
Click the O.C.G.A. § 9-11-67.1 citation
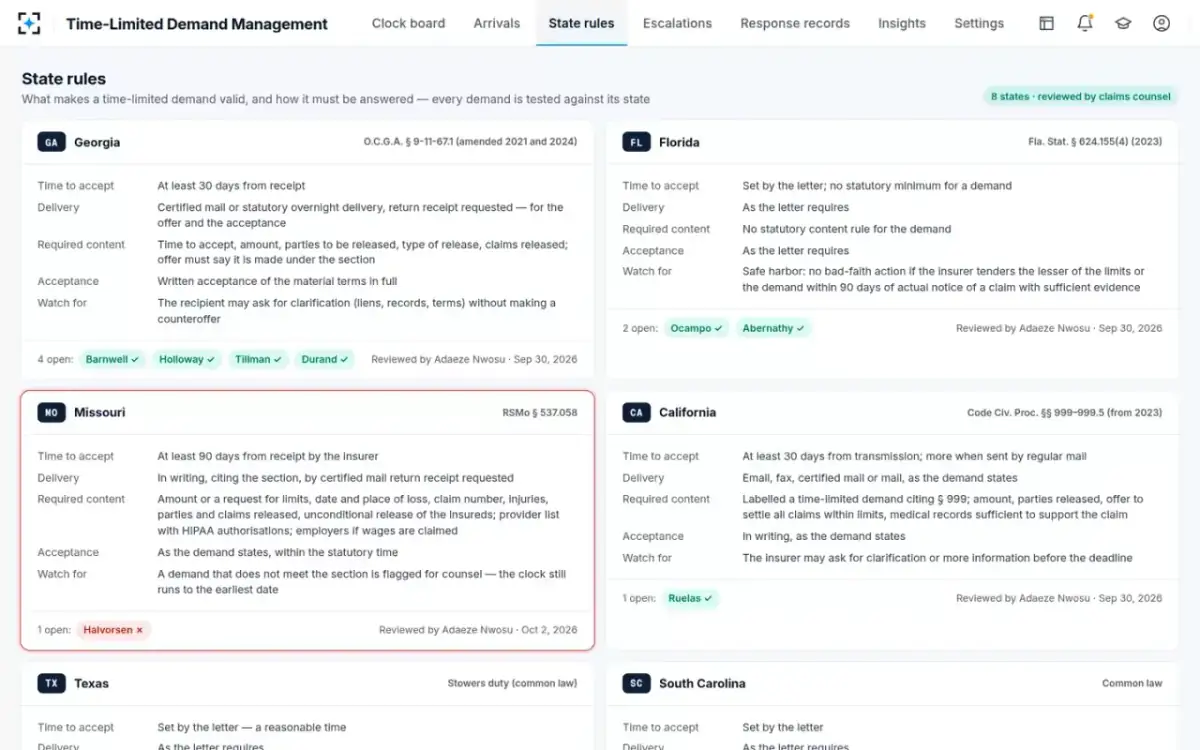470,142
